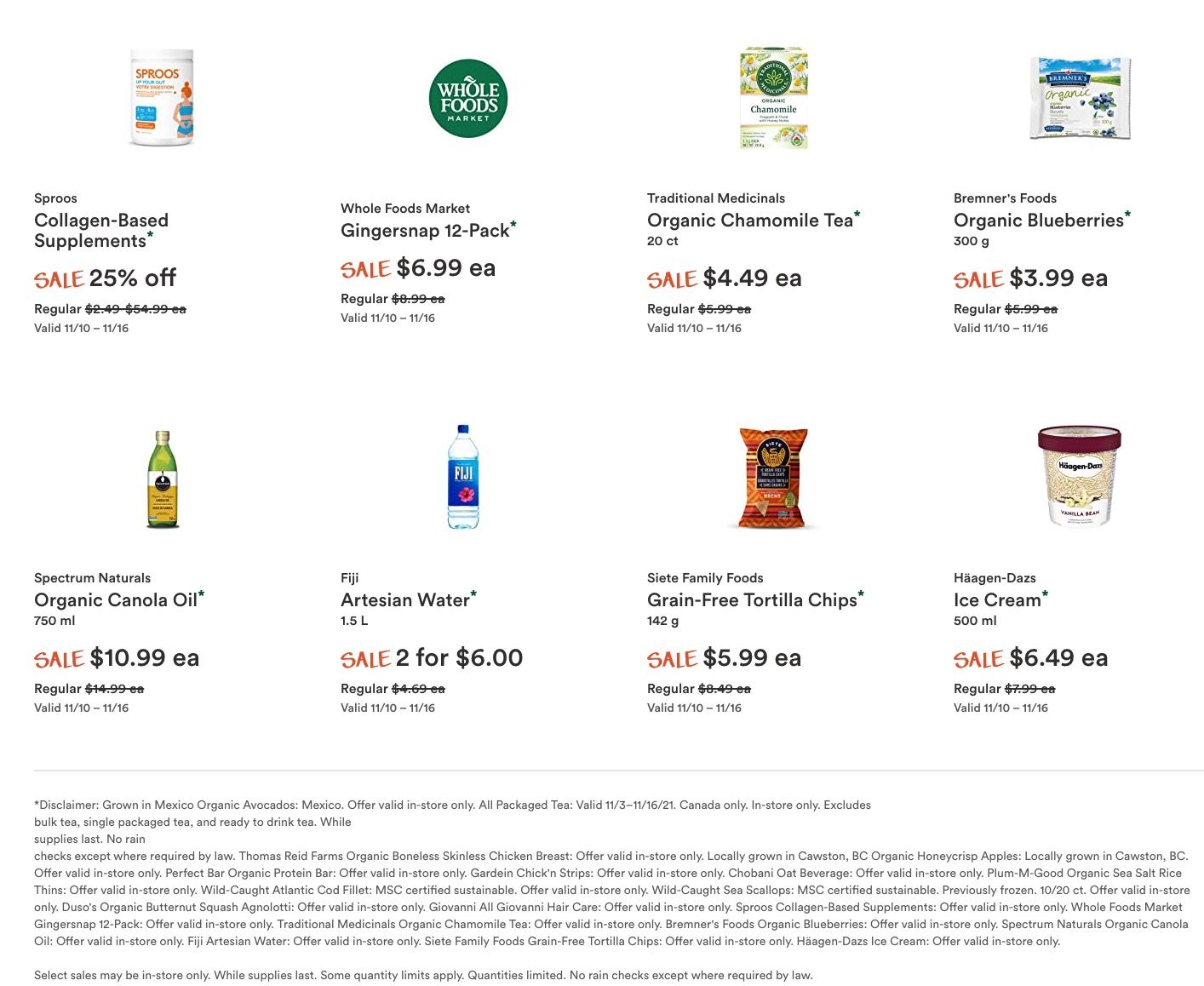This screenshot has height=986, width=1204.
Task: Click the 2 for $6.00 sale price
Action: pos(459,658)
